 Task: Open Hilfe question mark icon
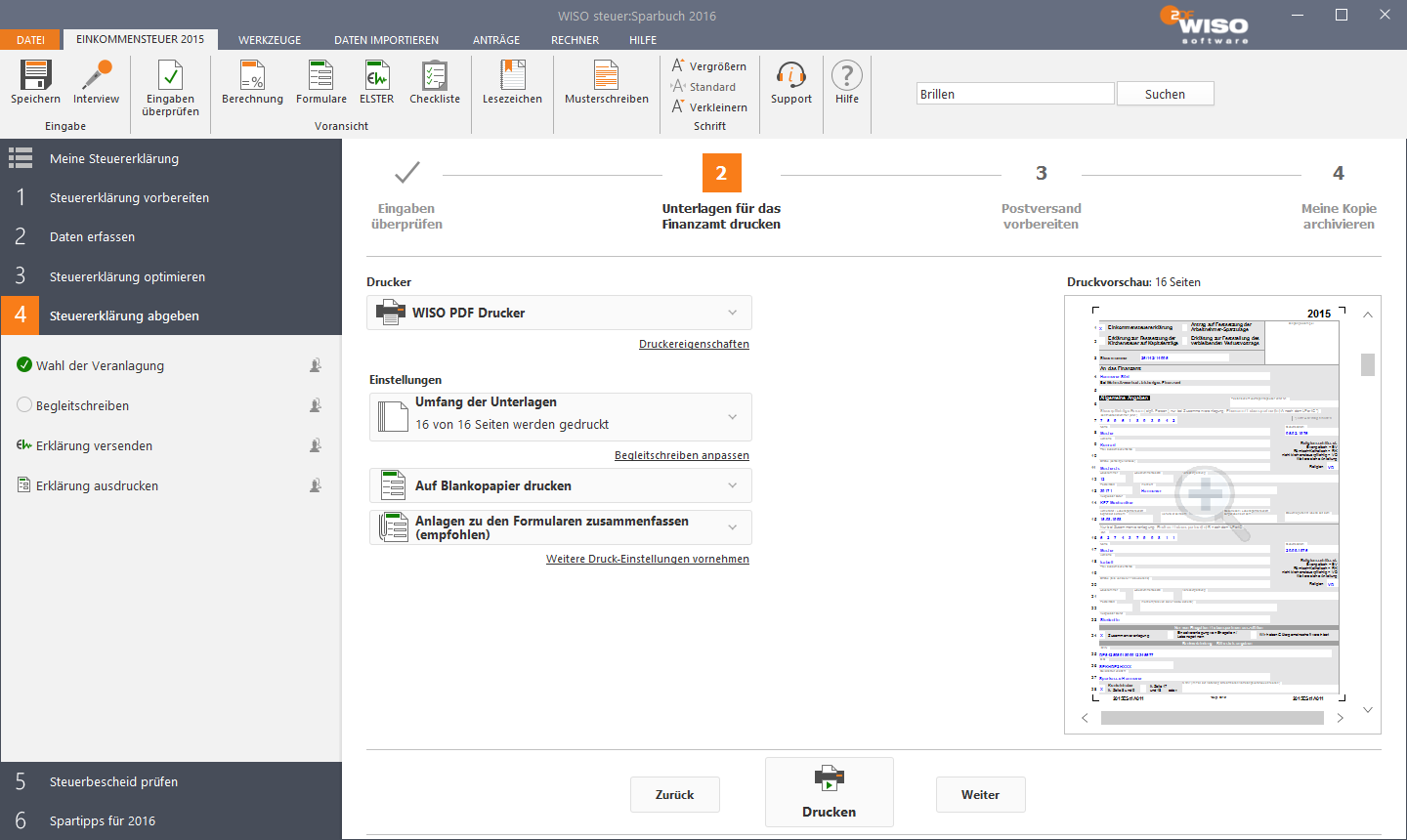[847, 75]
